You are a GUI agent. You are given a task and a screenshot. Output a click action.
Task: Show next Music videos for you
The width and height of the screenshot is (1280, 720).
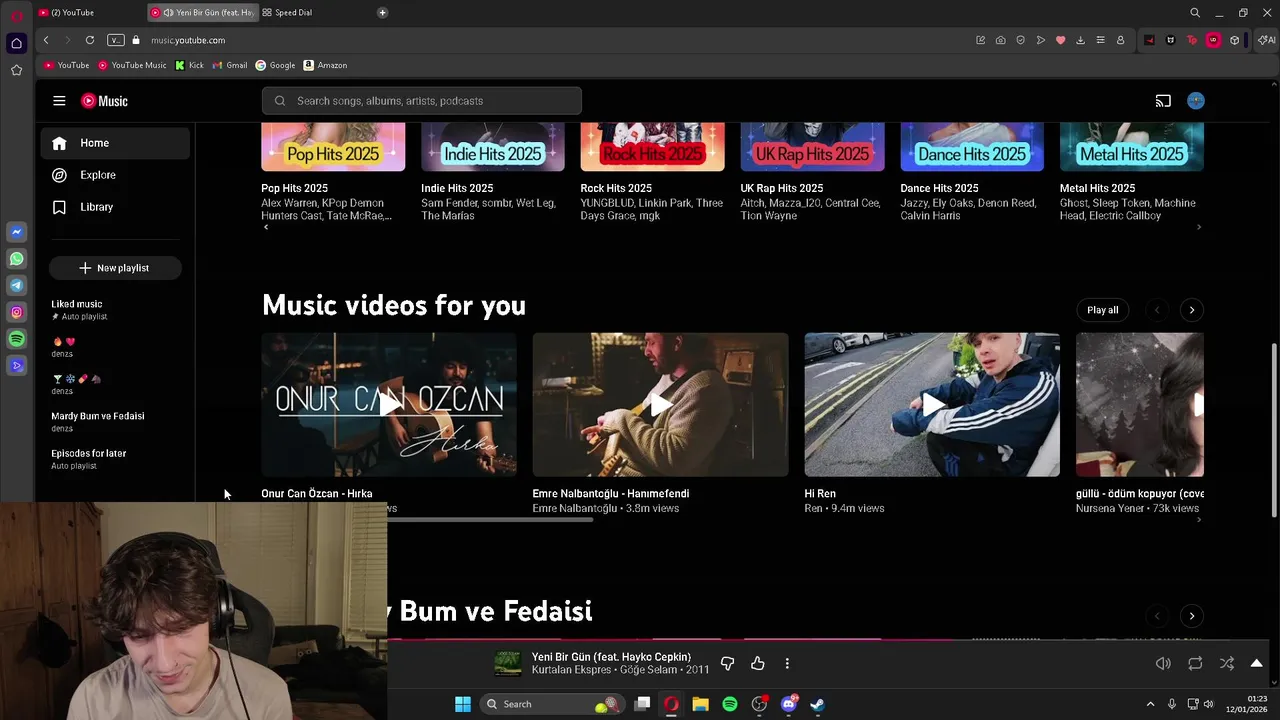[1191, 310]
